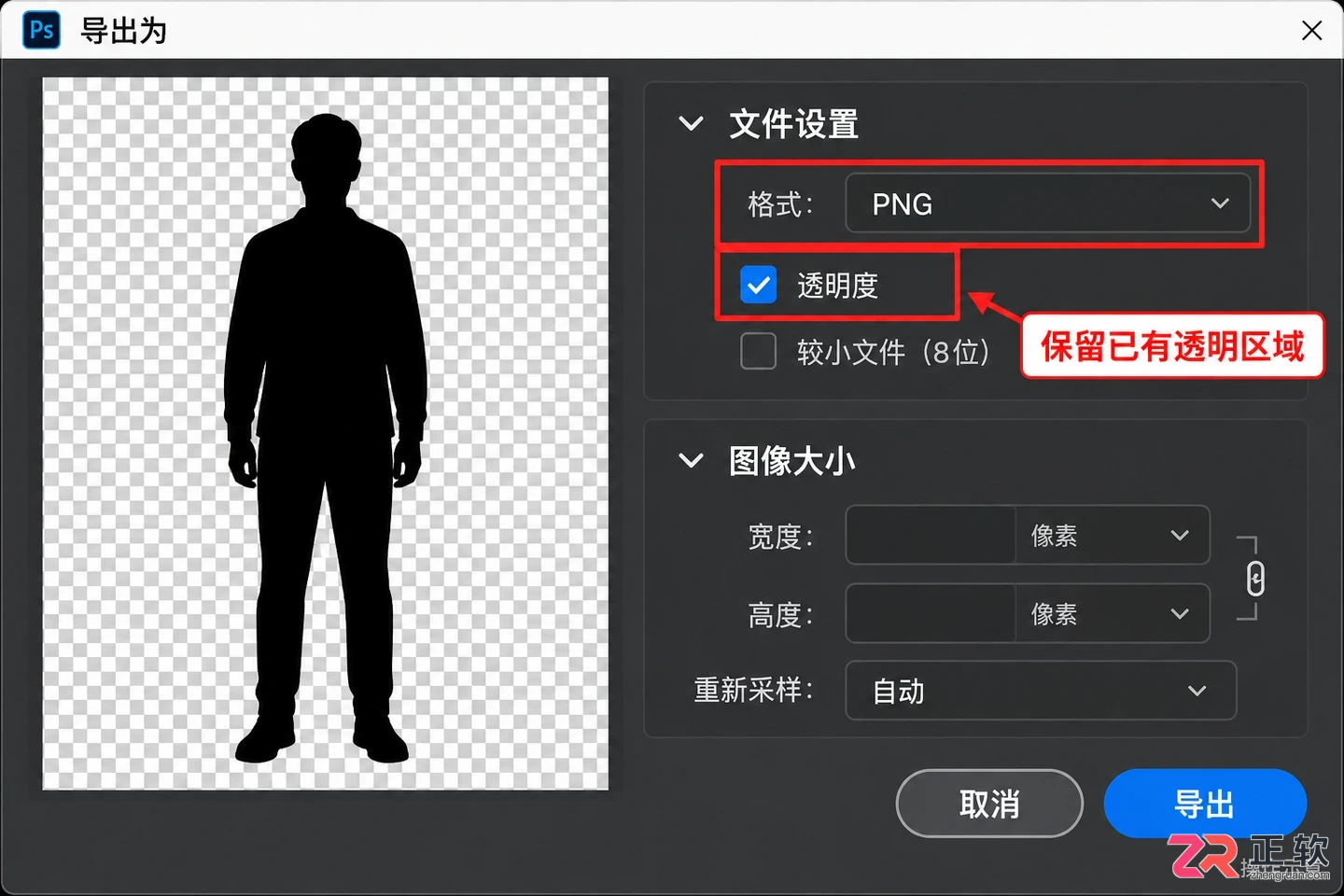Collapse the 图像大小 section
The width and height of the screenshot is (1344, 896).
tap(691, 460)
